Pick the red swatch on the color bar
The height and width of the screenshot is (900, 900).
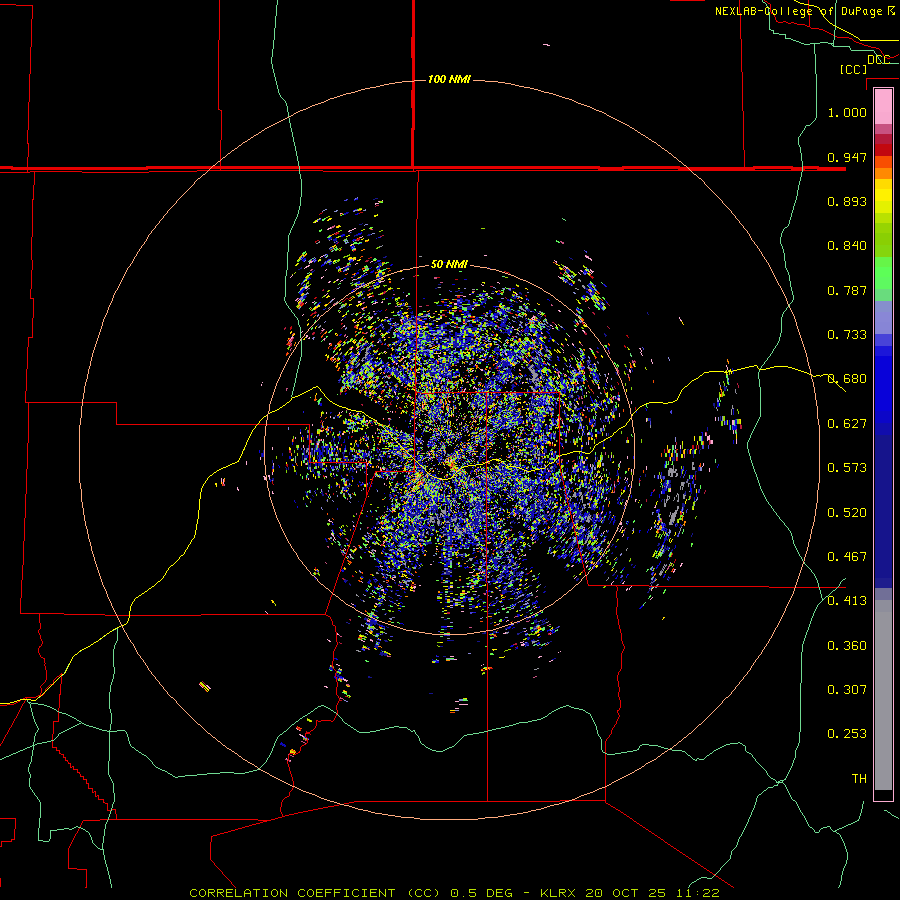coord(883,150)
